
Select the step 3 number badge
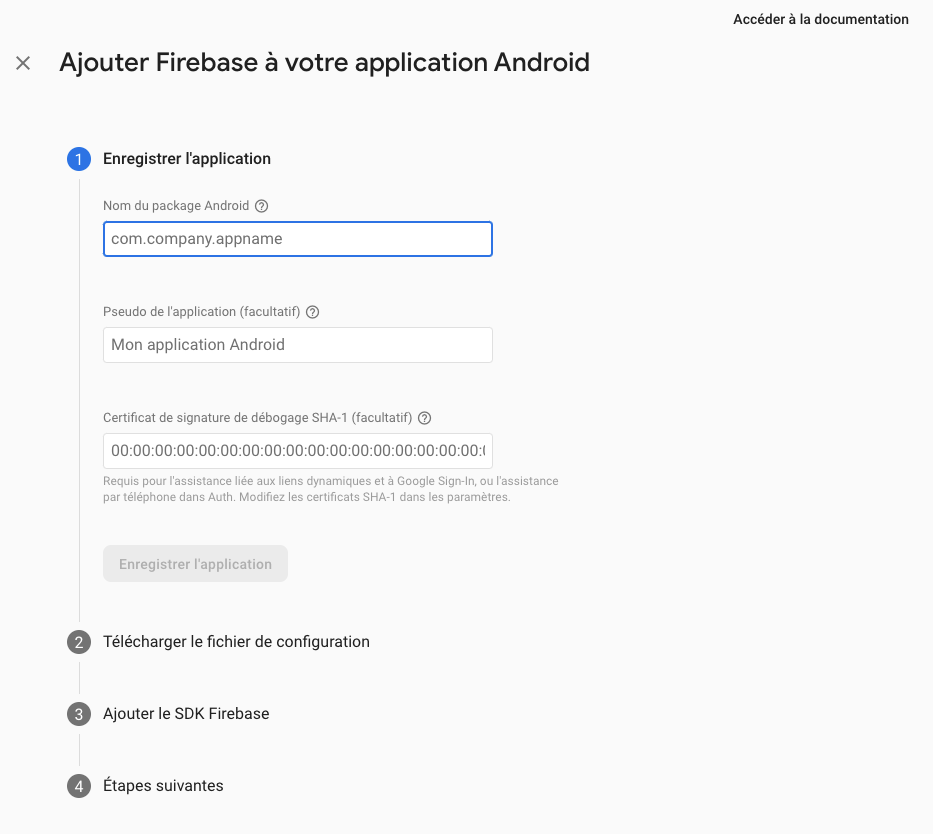[x=79, y=714]
